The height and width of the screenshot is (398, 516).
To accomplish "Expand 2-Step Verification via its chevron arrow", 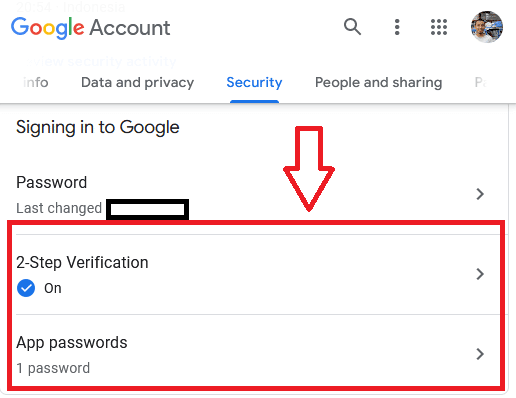I will (480, 274).
